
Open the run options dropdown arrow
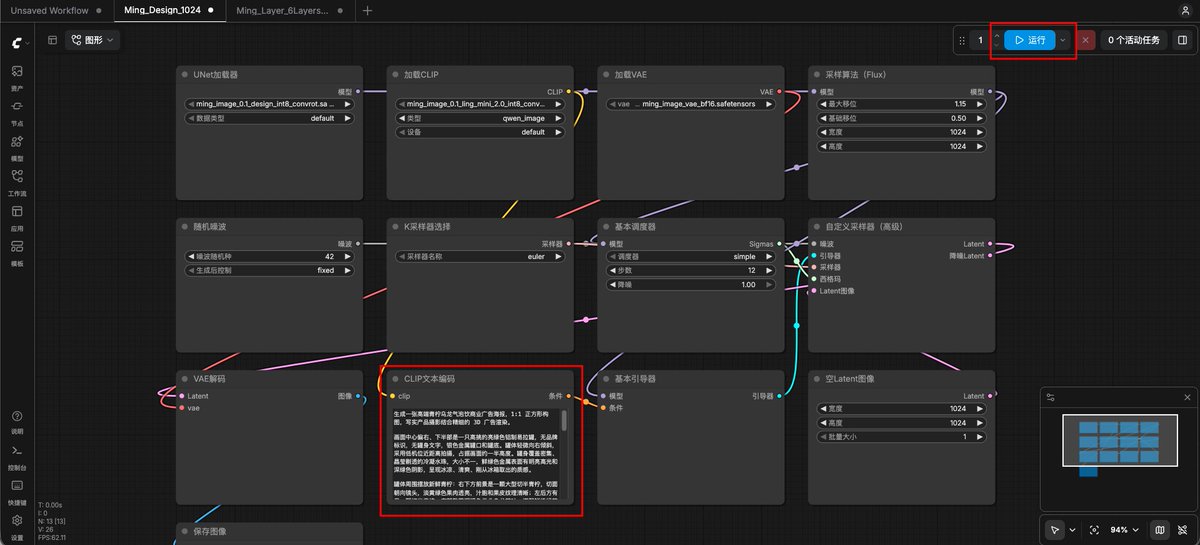pos(1063,40)
